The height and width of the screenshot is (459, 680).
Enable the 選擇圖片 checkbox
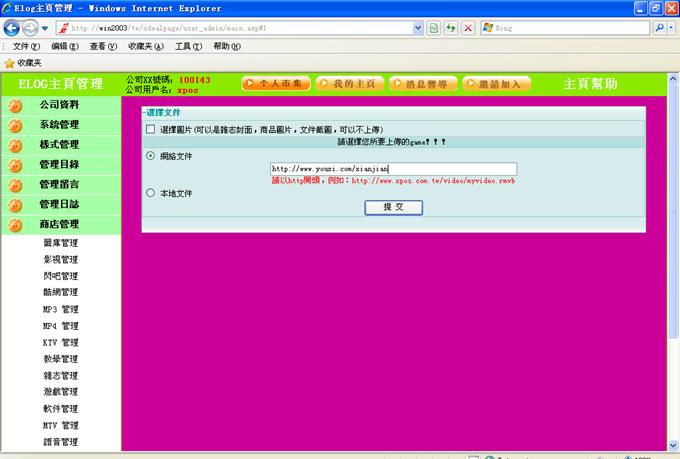point(151,130)
